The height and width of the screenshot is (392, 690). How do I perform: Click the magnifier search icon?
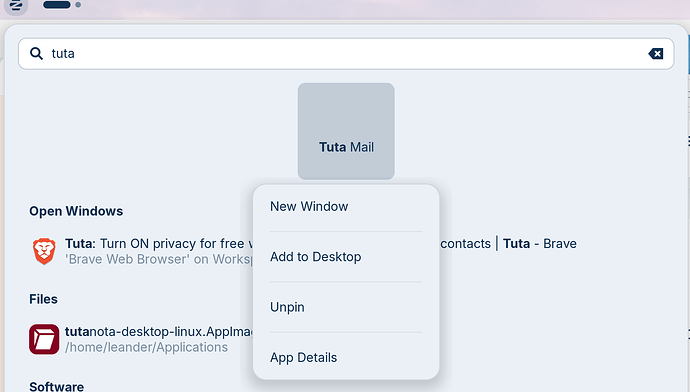point(37,54)
